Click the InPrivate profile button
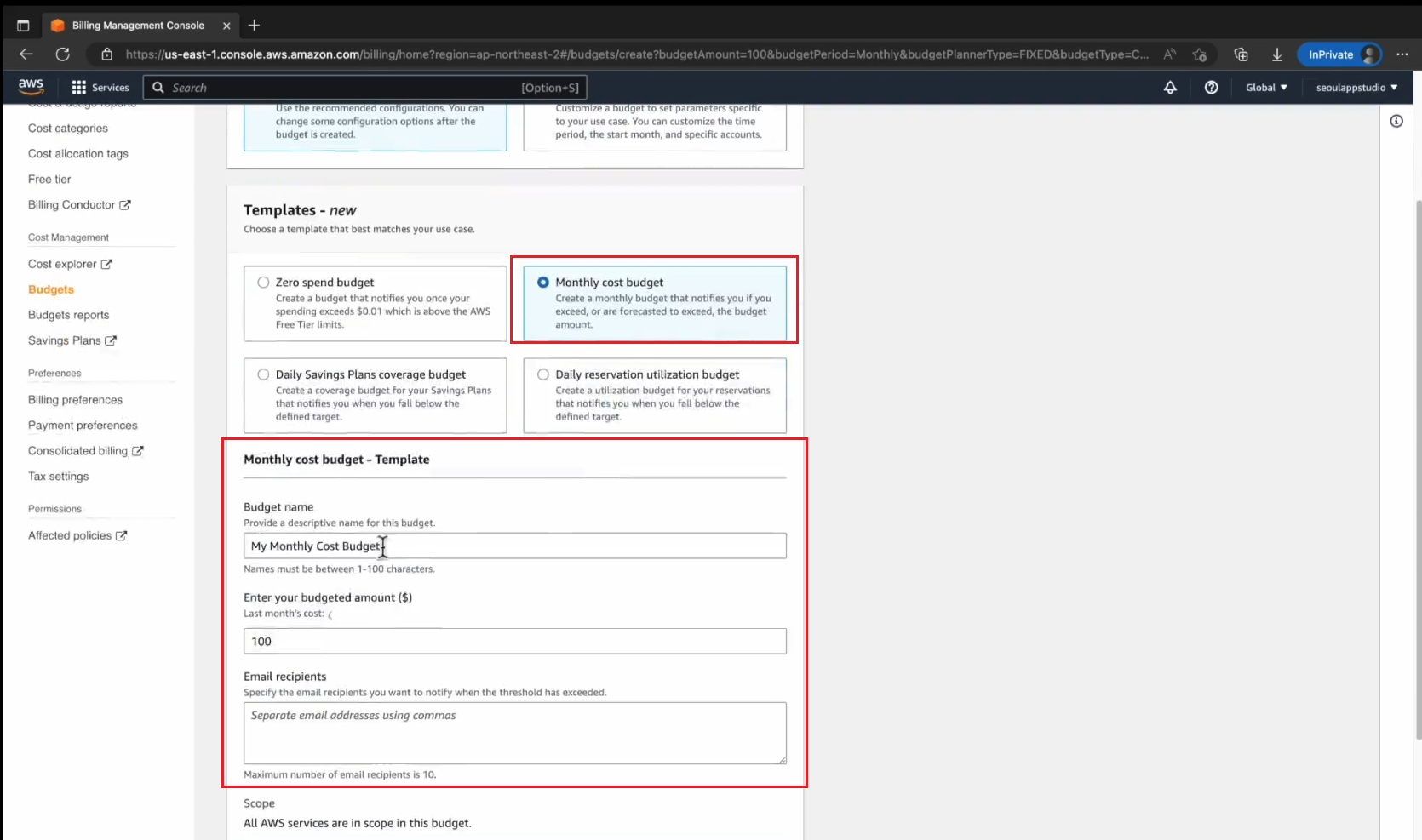The height and width of the screenshot is (840, 1422). pos(1339,54)
